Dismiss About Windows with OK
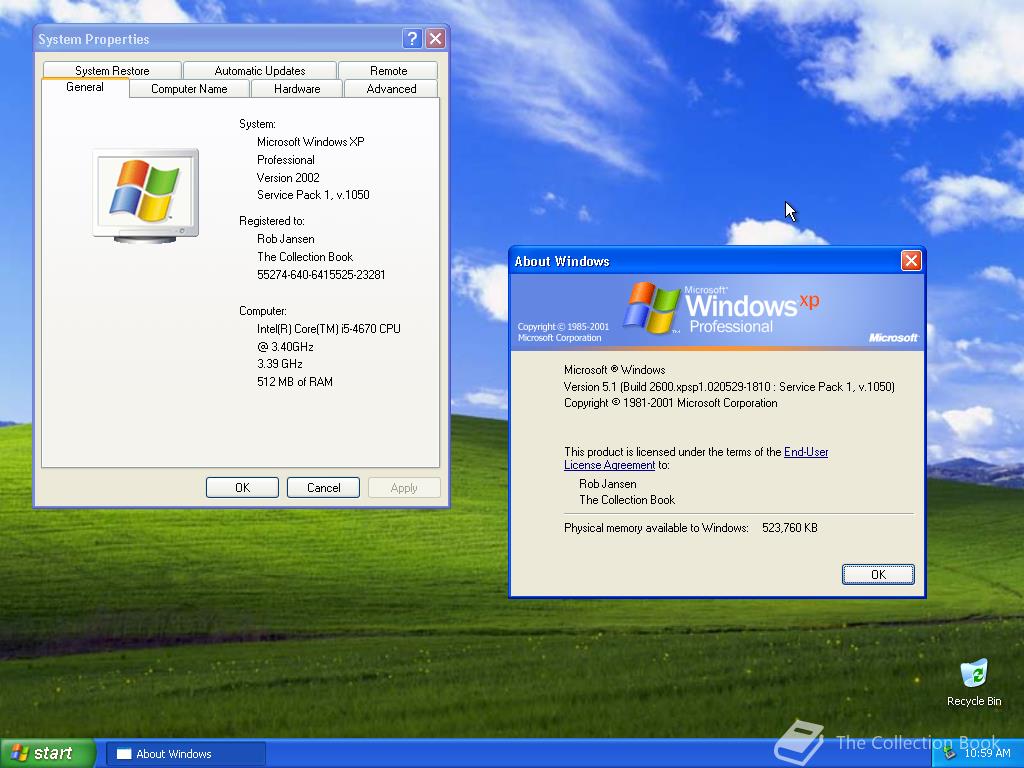This screenshot has width=1024, height=768. [x=878, y=574]
